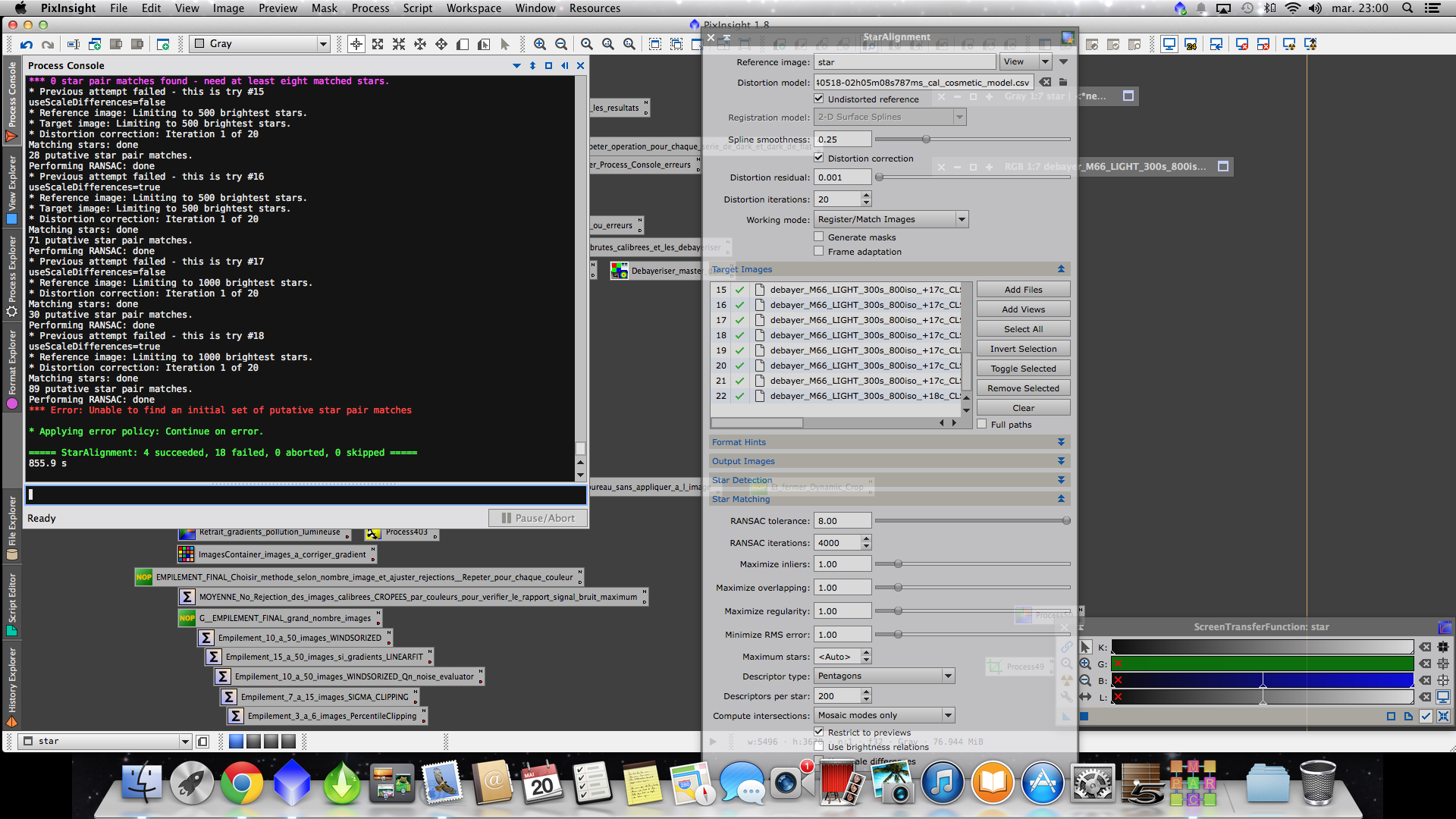The image size is (1456, 819).
Task: Open Compute intersections dropdown
Action: pos(884,715)
